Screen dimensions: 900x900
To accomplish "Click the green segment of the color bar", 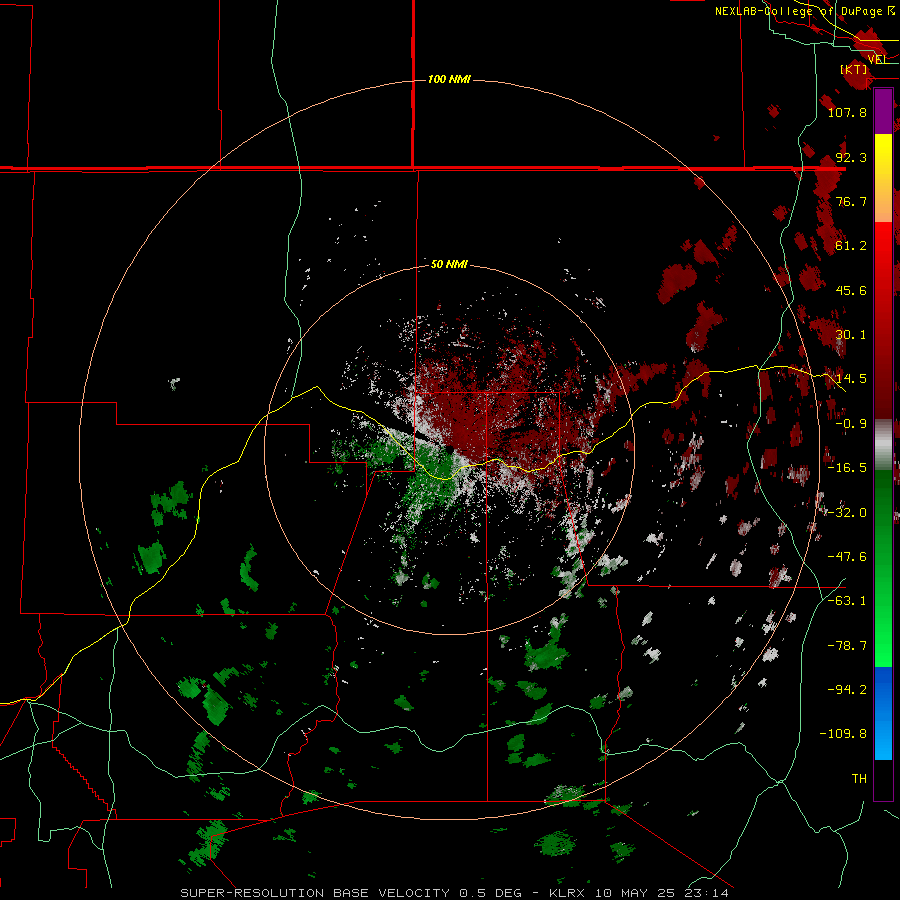I will [x=883, y=568].
